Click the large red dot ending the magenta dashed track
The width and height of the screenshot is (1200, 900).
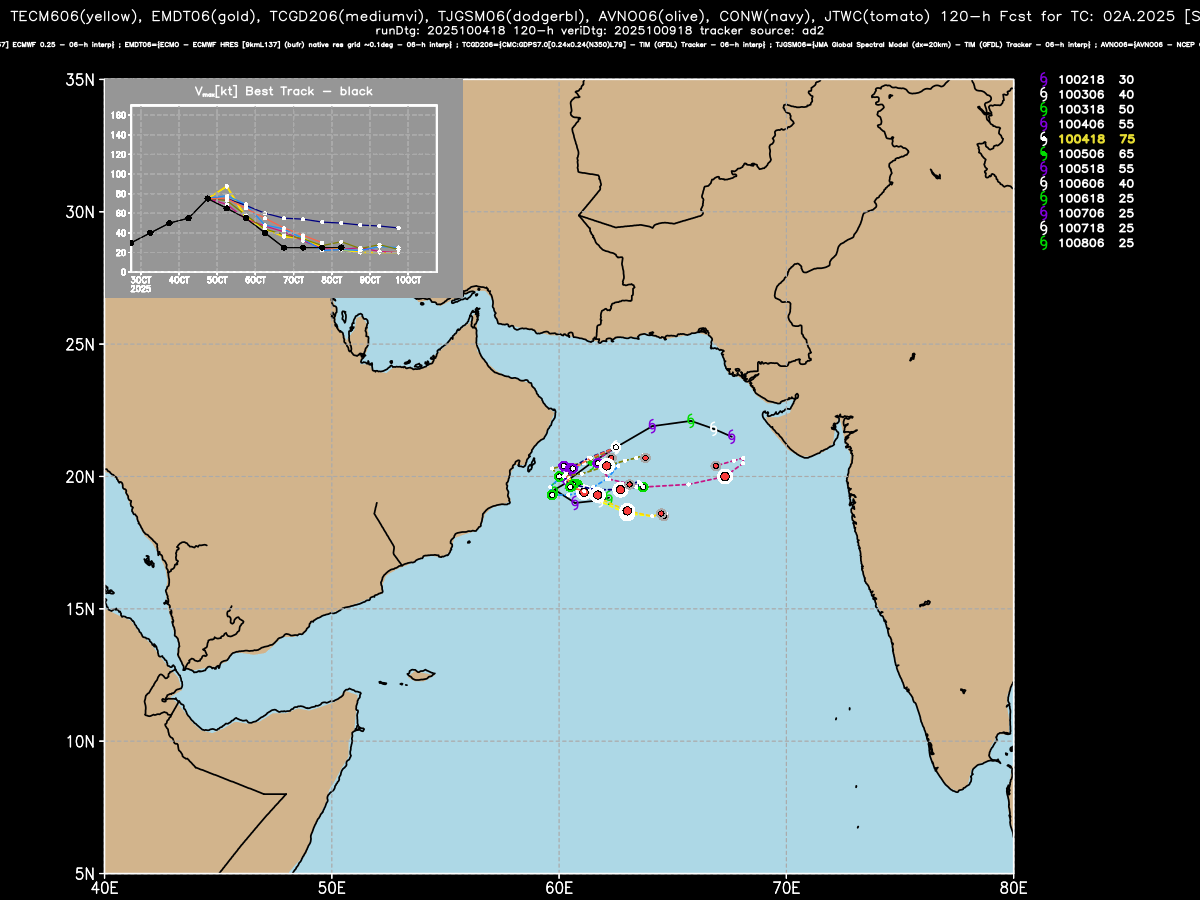point(725,477)
